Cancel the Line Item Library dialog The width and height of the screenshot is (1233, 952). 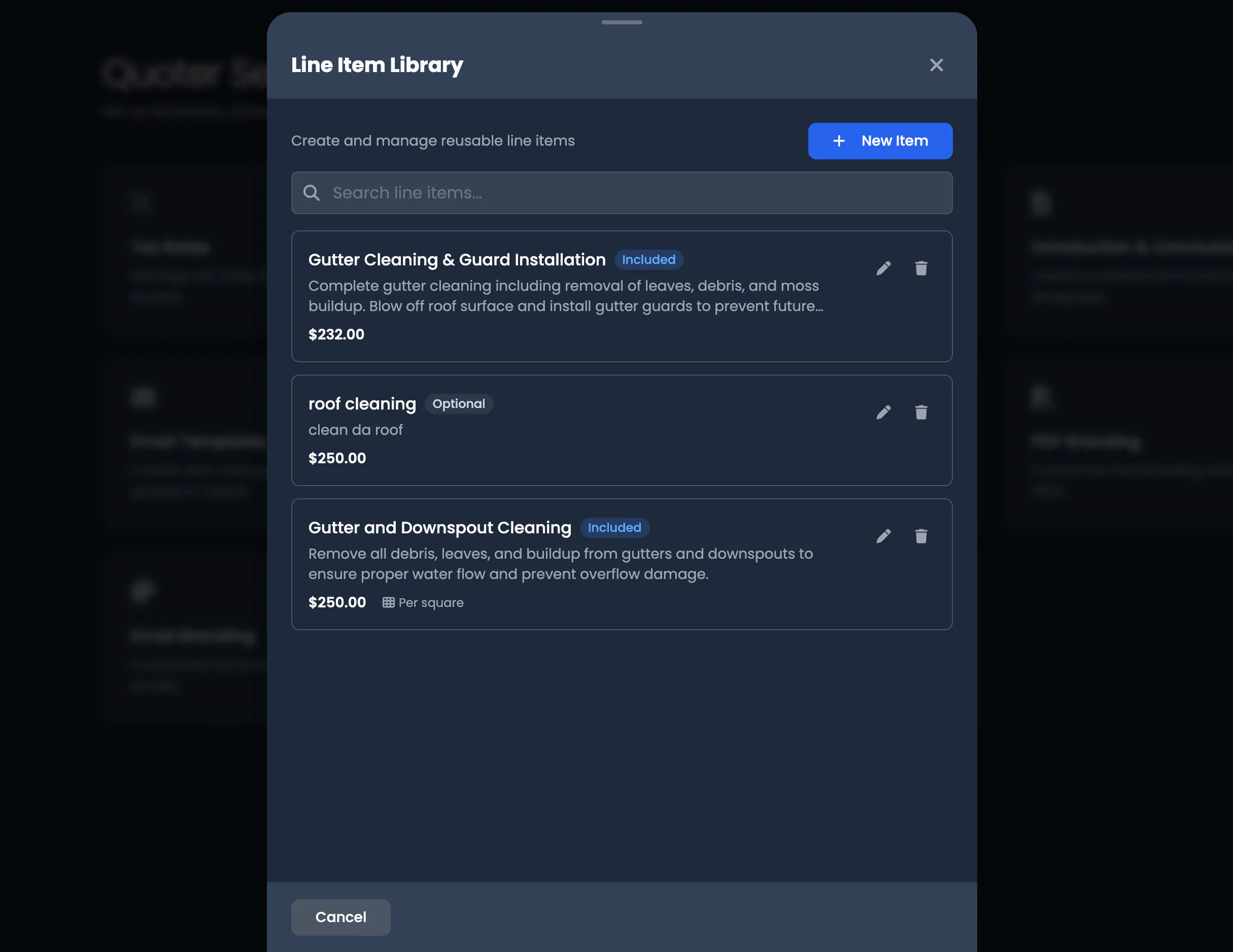coord(340,917)
